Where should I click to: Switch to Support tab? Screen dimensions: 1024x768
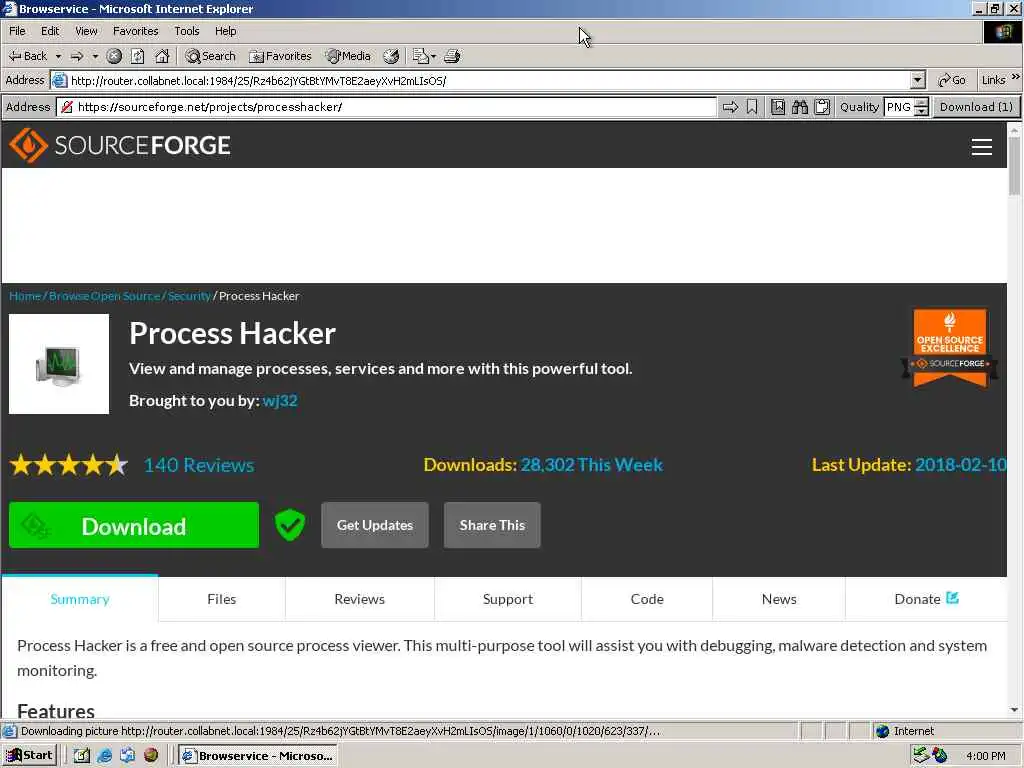[x=507, y=599]
